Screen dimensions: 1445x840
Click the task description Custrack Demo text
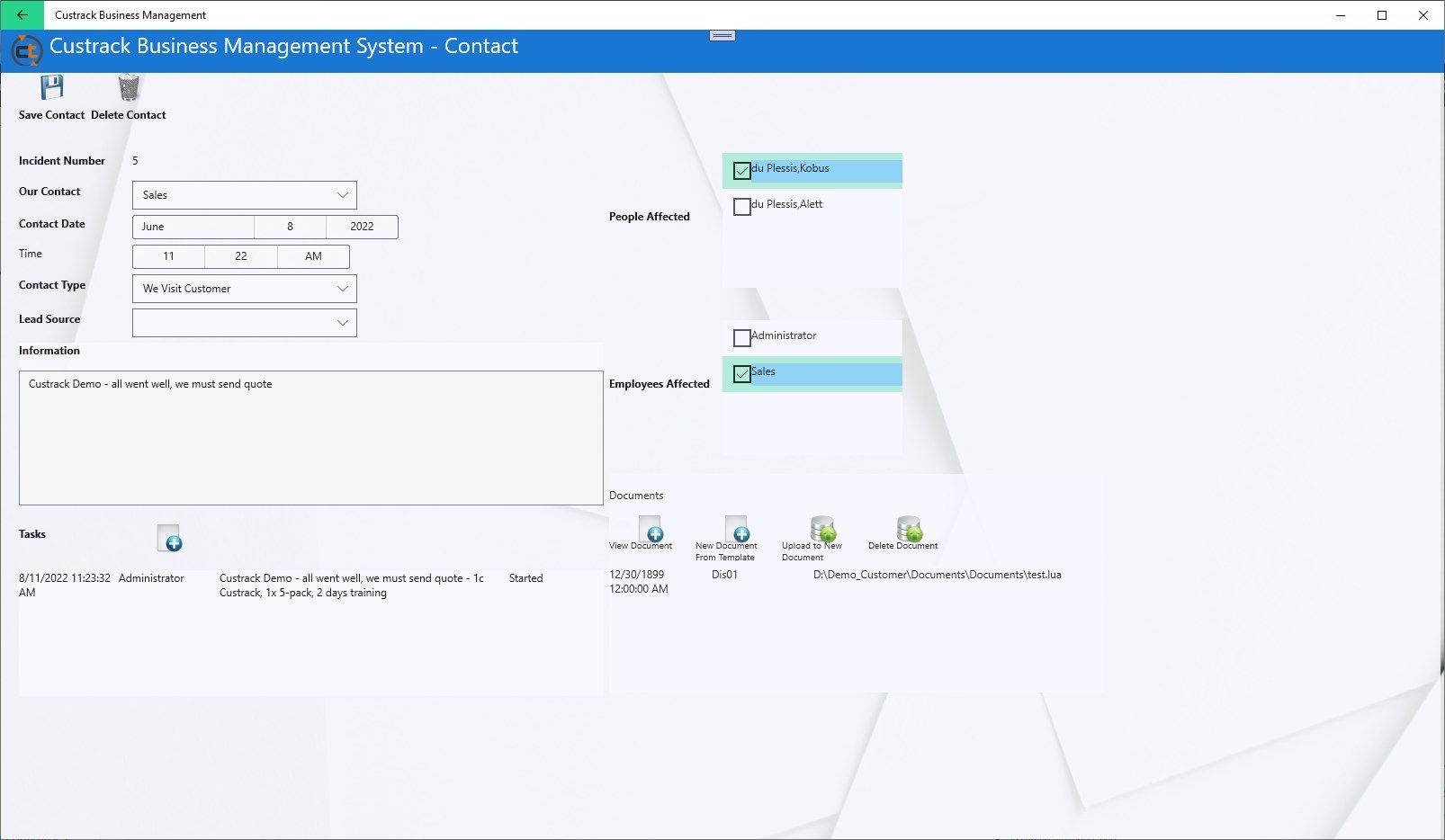coord(352,585)
